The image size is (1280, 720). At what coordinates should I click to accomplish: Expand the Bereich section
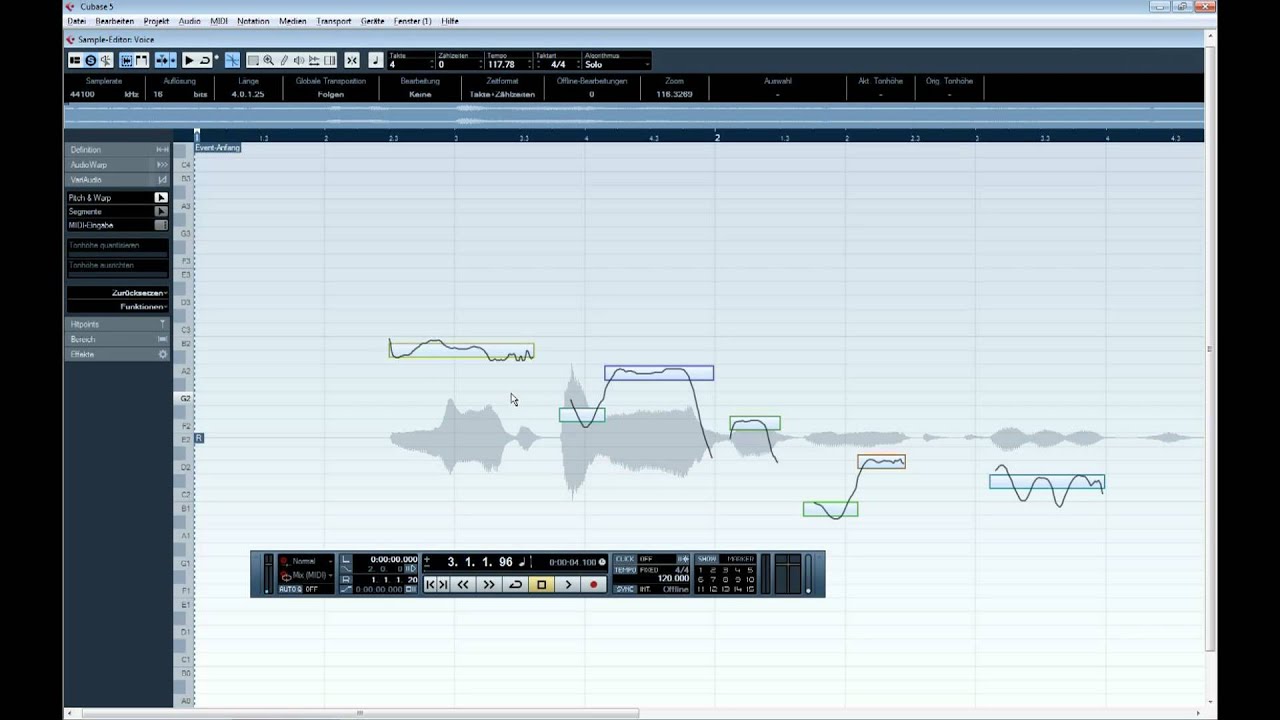pos(117,340)
